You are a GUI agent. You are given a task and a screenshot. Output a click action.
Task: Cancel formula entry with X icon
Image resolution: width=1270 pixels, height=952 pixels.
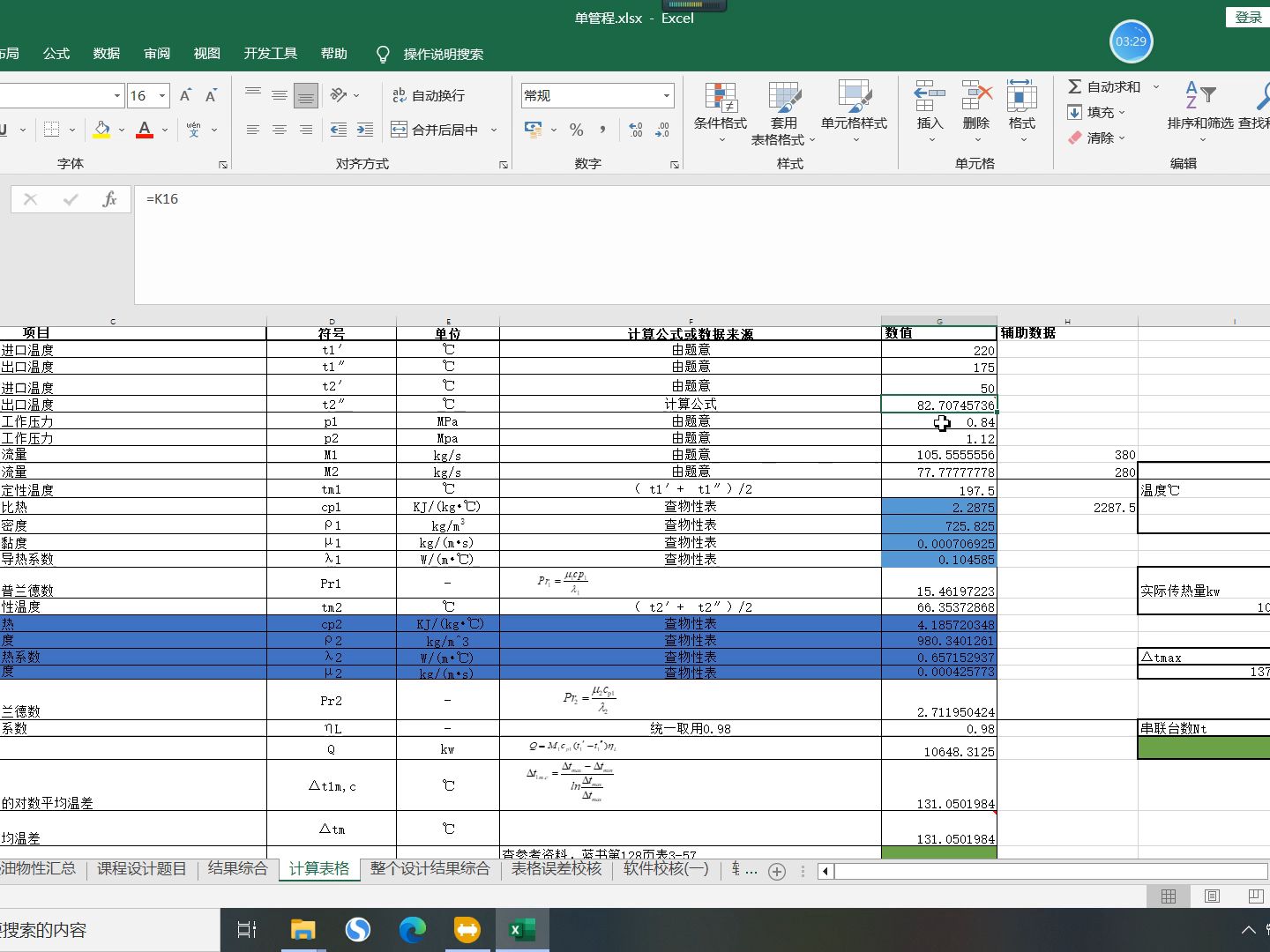(x=30, y=199)
